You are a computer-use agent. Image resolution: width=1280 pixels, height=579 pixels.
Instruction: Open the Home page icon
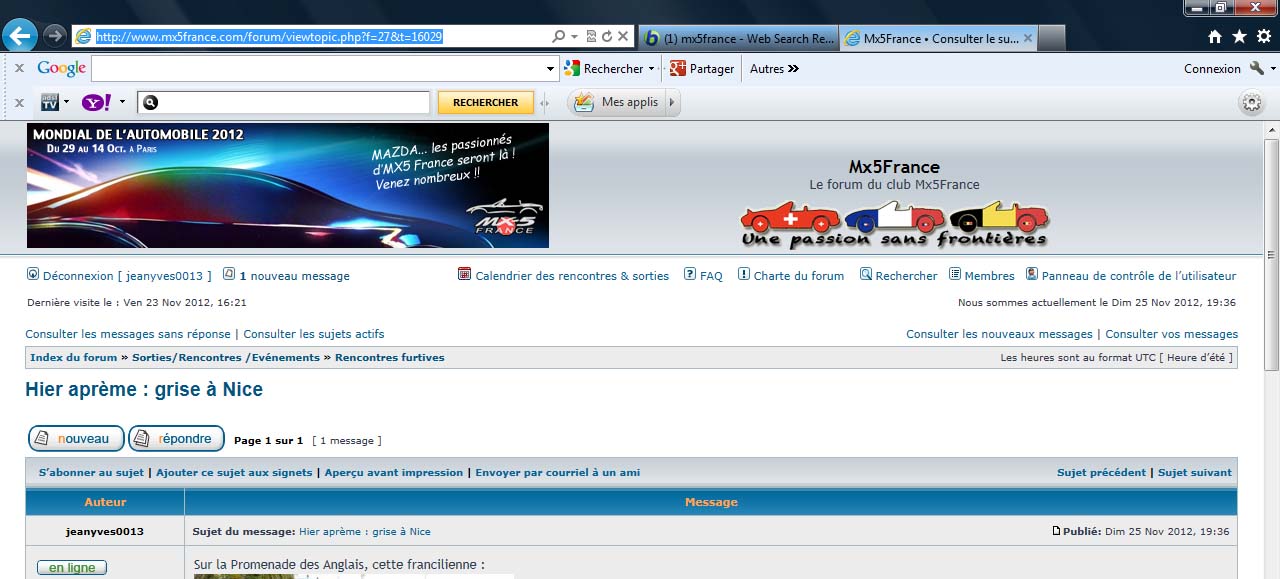[x=1215, y=37]
